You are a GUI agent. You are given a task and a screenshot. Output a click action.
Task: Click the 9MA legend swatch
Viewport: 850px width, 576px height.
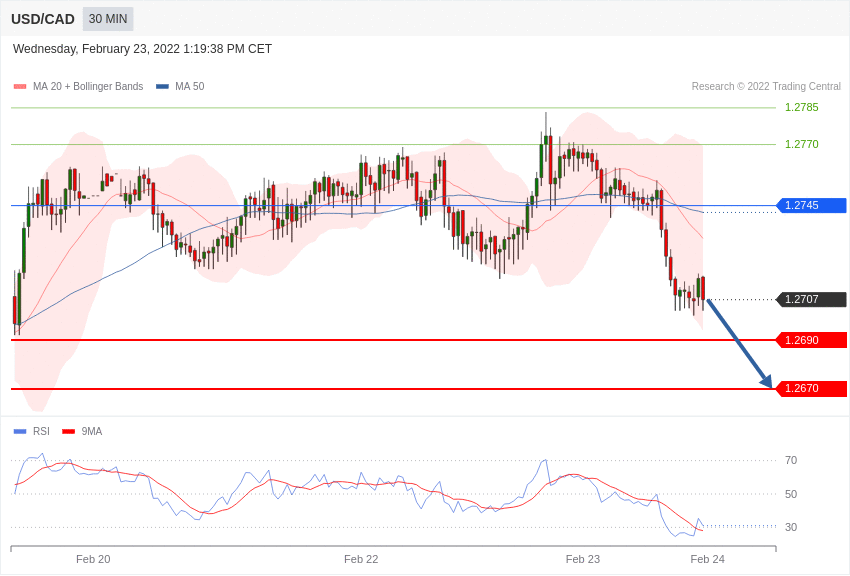point(69,431)
